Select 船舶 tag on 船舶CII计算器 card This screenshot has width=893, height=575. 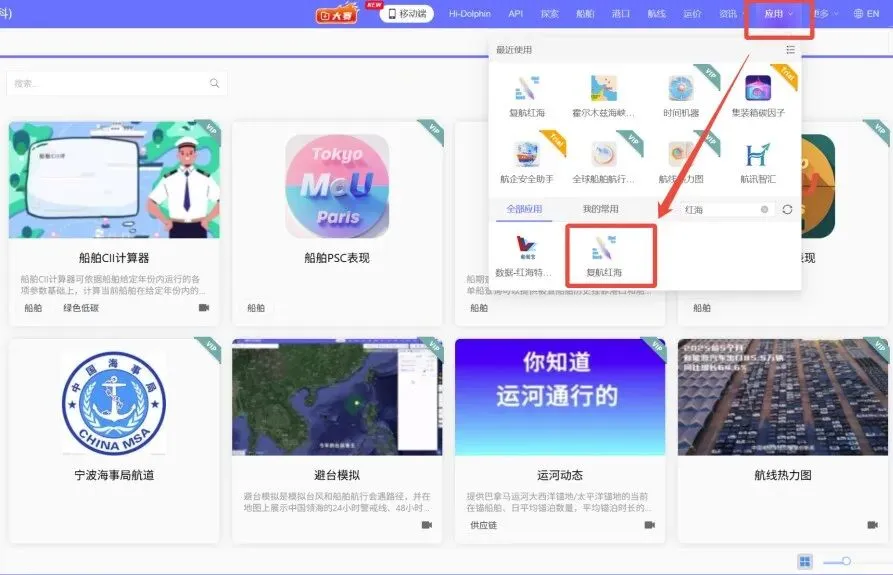(x=33, y=307)
